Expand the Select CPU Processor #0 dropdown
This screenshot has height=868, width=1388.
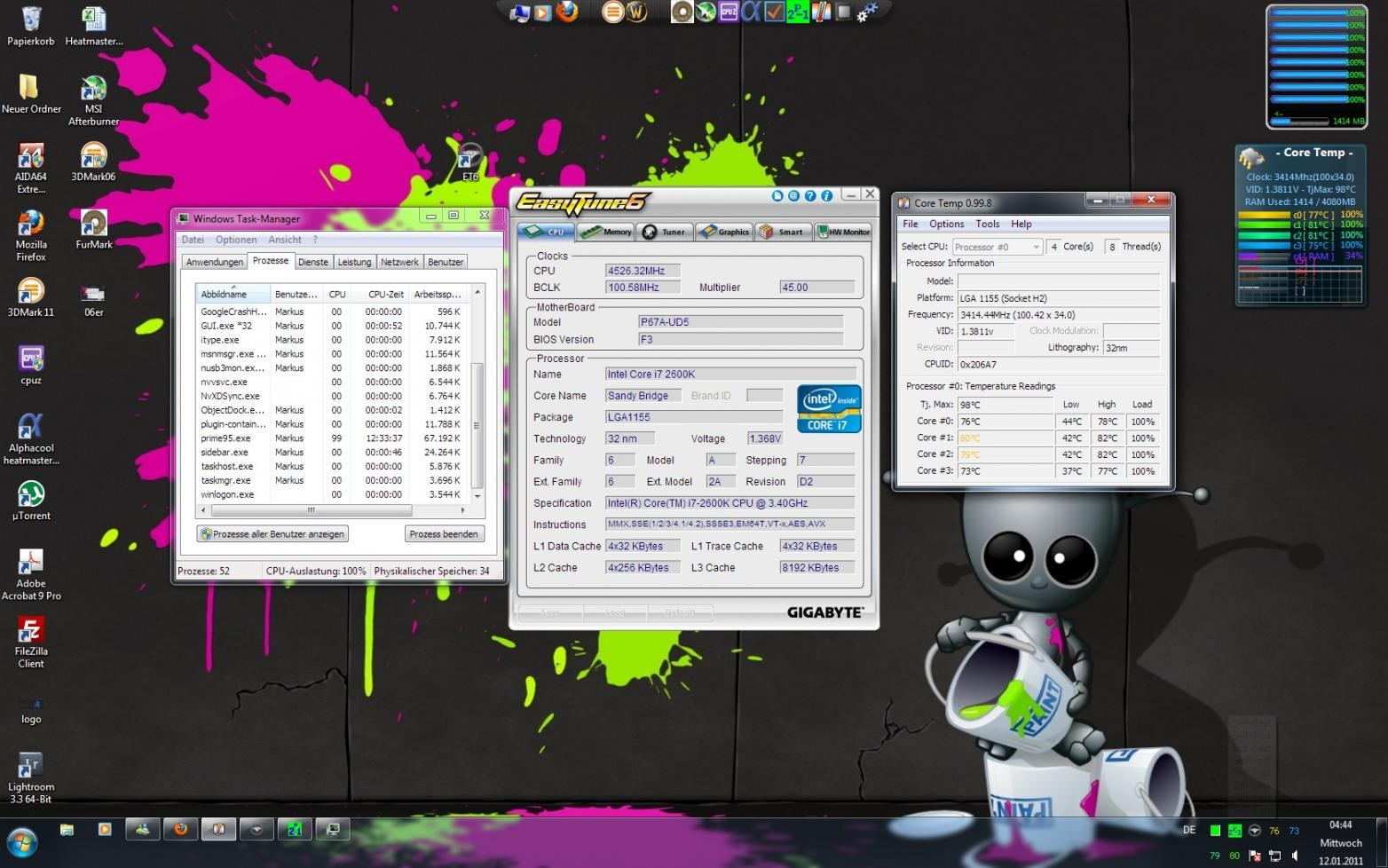997,247
